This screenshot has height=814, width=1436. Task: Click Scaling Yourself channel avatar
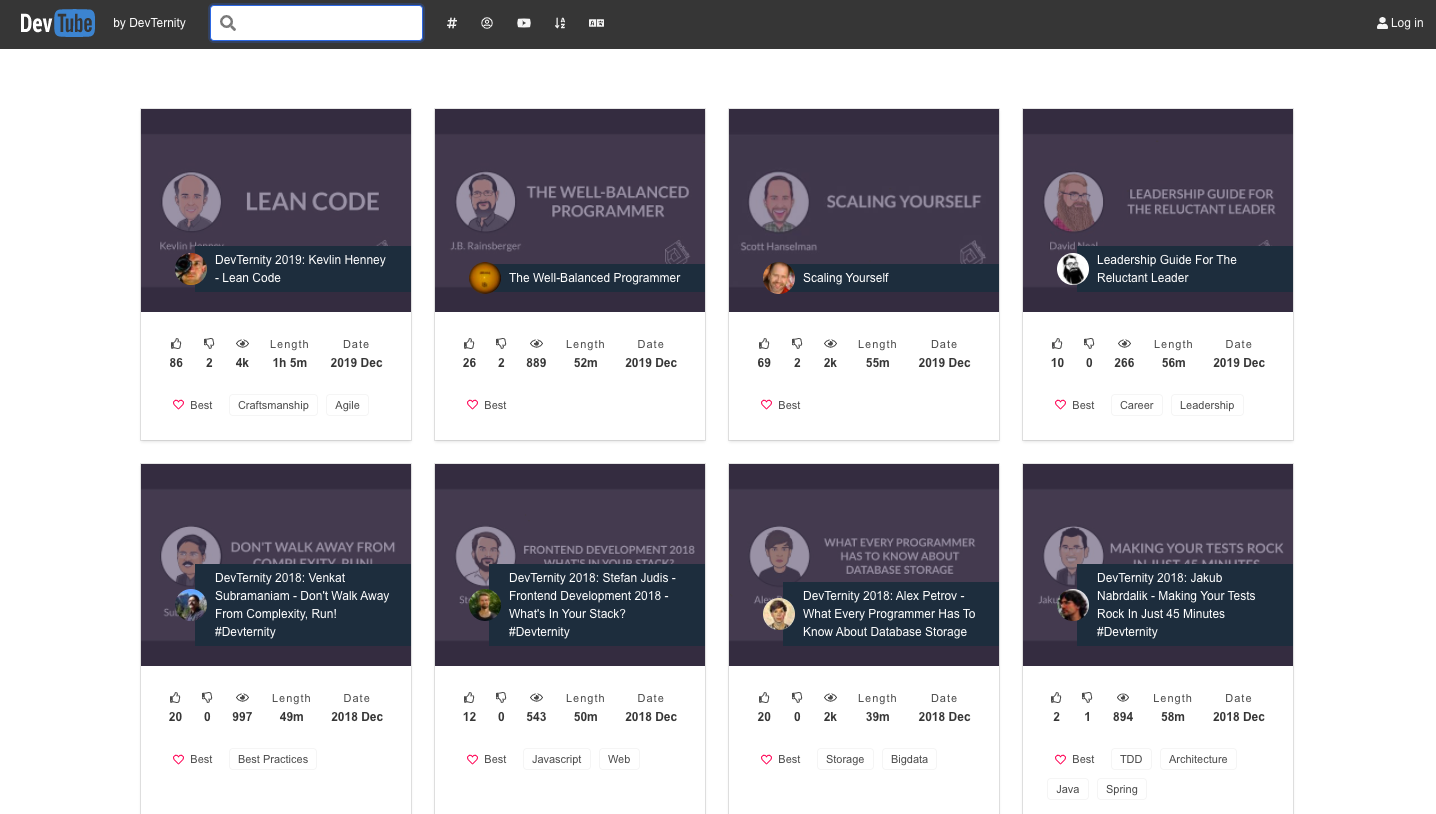pyautogui.click(x=779, y=278)
